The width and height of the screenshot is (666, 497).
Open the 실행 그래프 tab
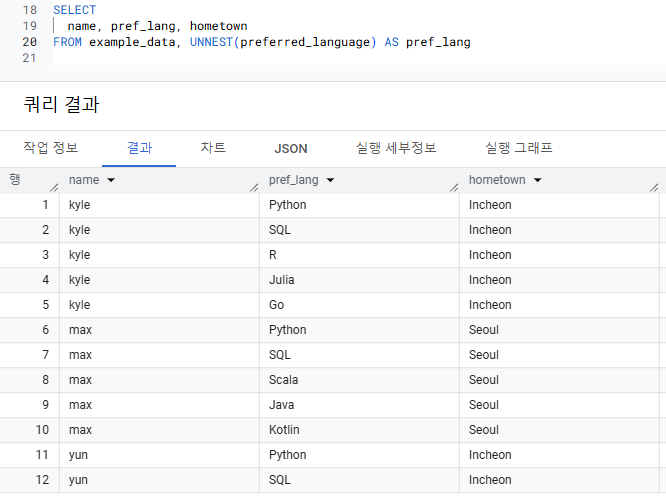tap(519, 148)
